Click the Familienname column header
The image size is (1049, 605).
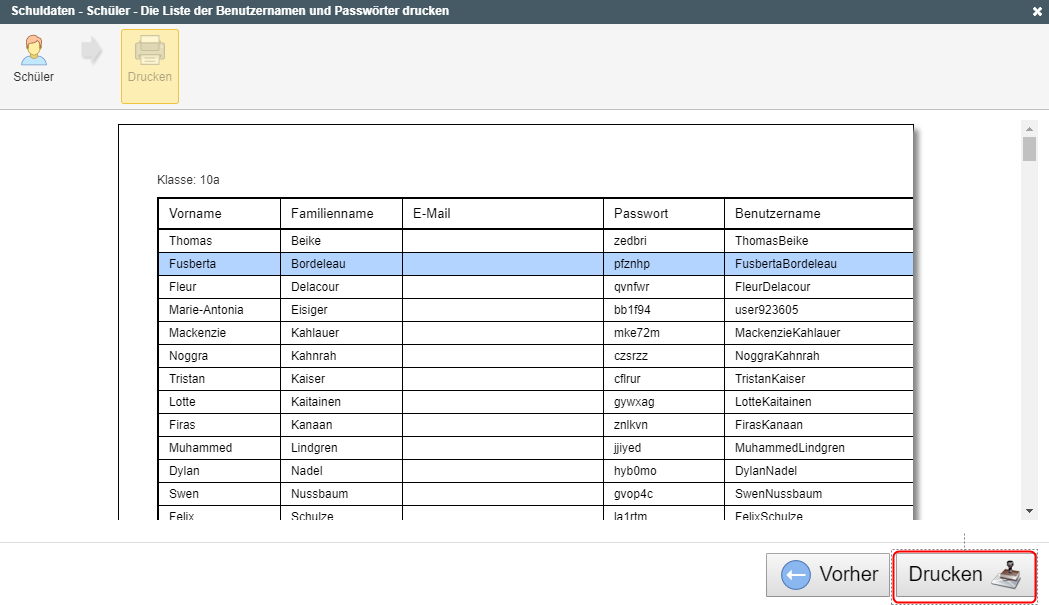(341, 213)
